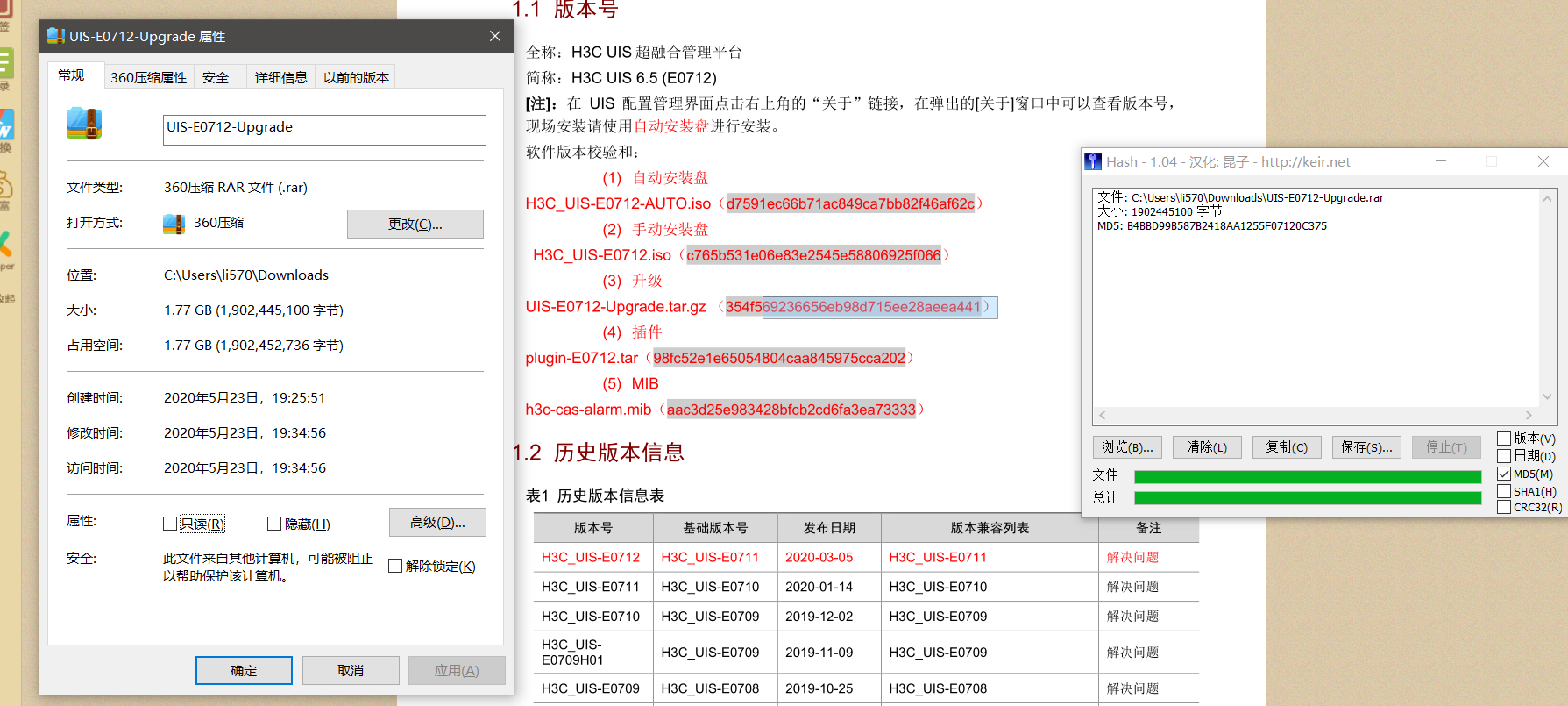
Task: Click the file name field UIS-E0712-Upgrade
Action: pyautogui.click(x=324, y=130)
